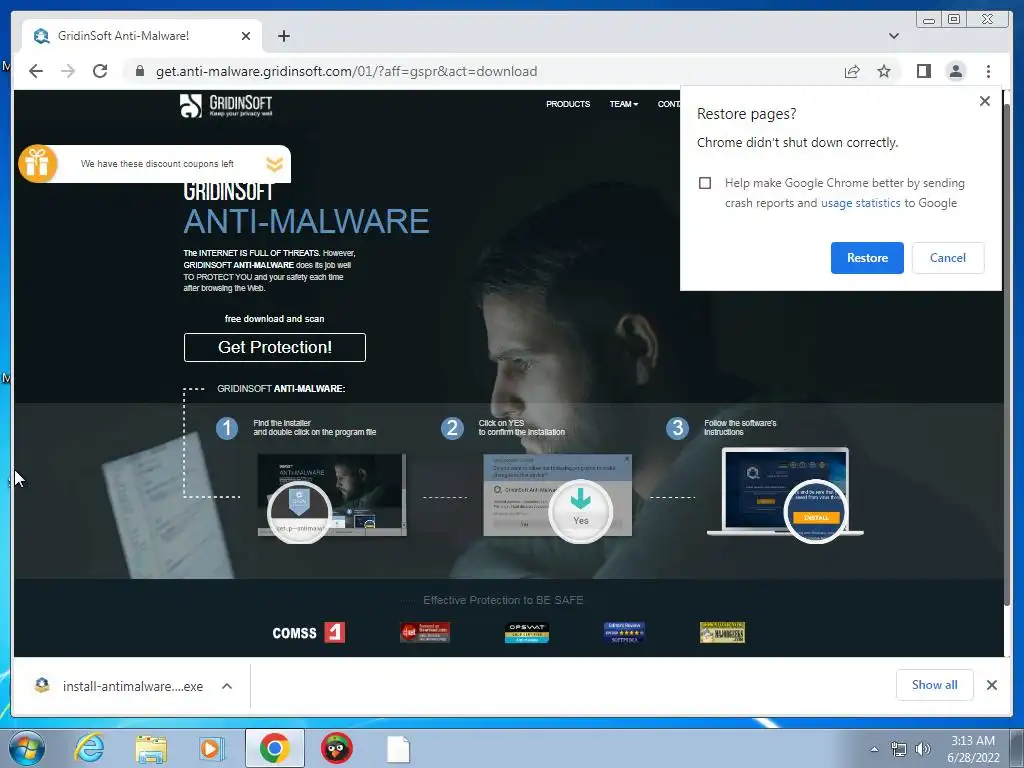Open the tab search chevron
Image resolution: width=1024 pixels, height=768 pixels.
(893, 36)
